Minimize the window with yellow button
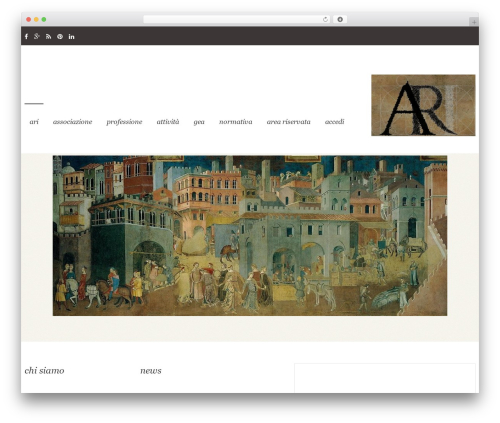Image resolution: width=500 pixels, height=423 pixels. coord(36,19)
